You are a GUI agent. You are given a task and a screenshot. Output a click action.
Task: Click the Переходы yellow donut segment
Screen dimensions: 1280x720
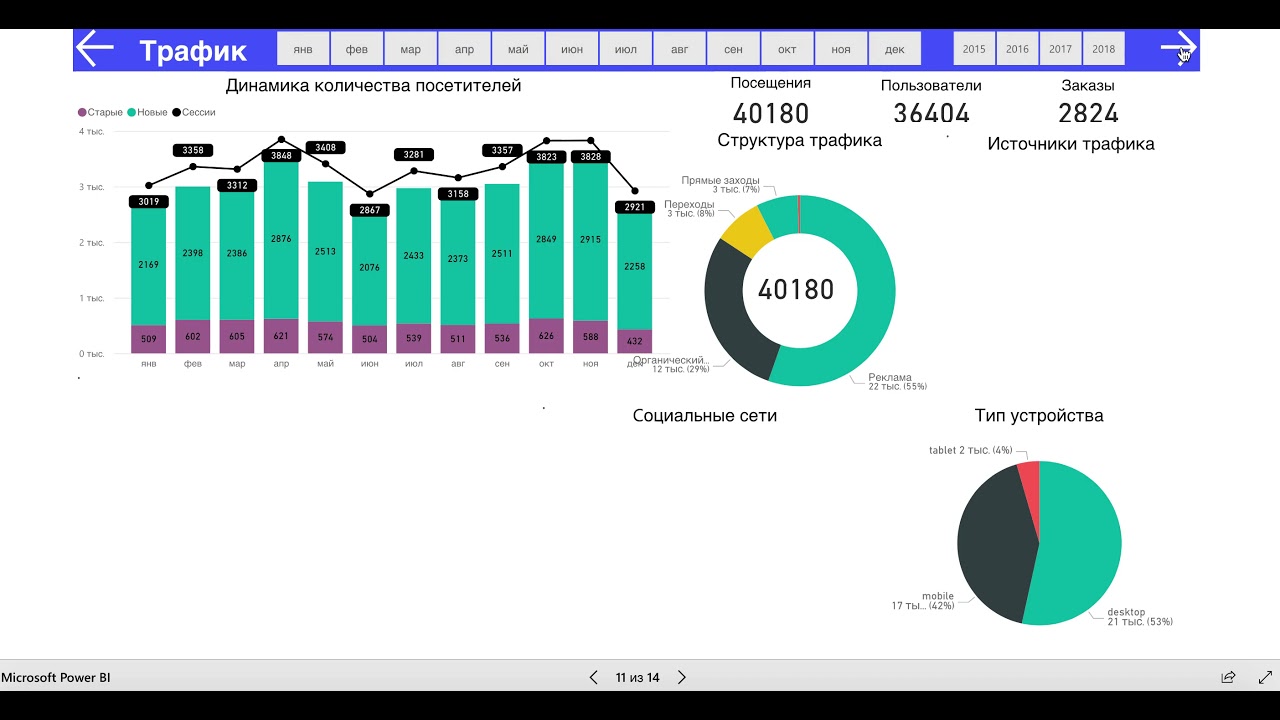coord(747,231)
